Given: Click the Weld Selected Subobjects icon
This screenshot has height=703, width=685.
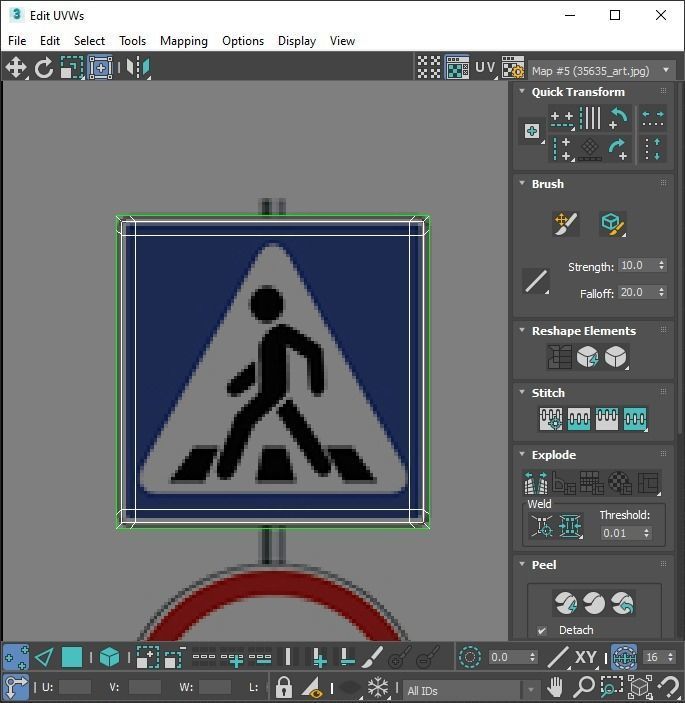Looking at the screenshot, I should point(570,525).
